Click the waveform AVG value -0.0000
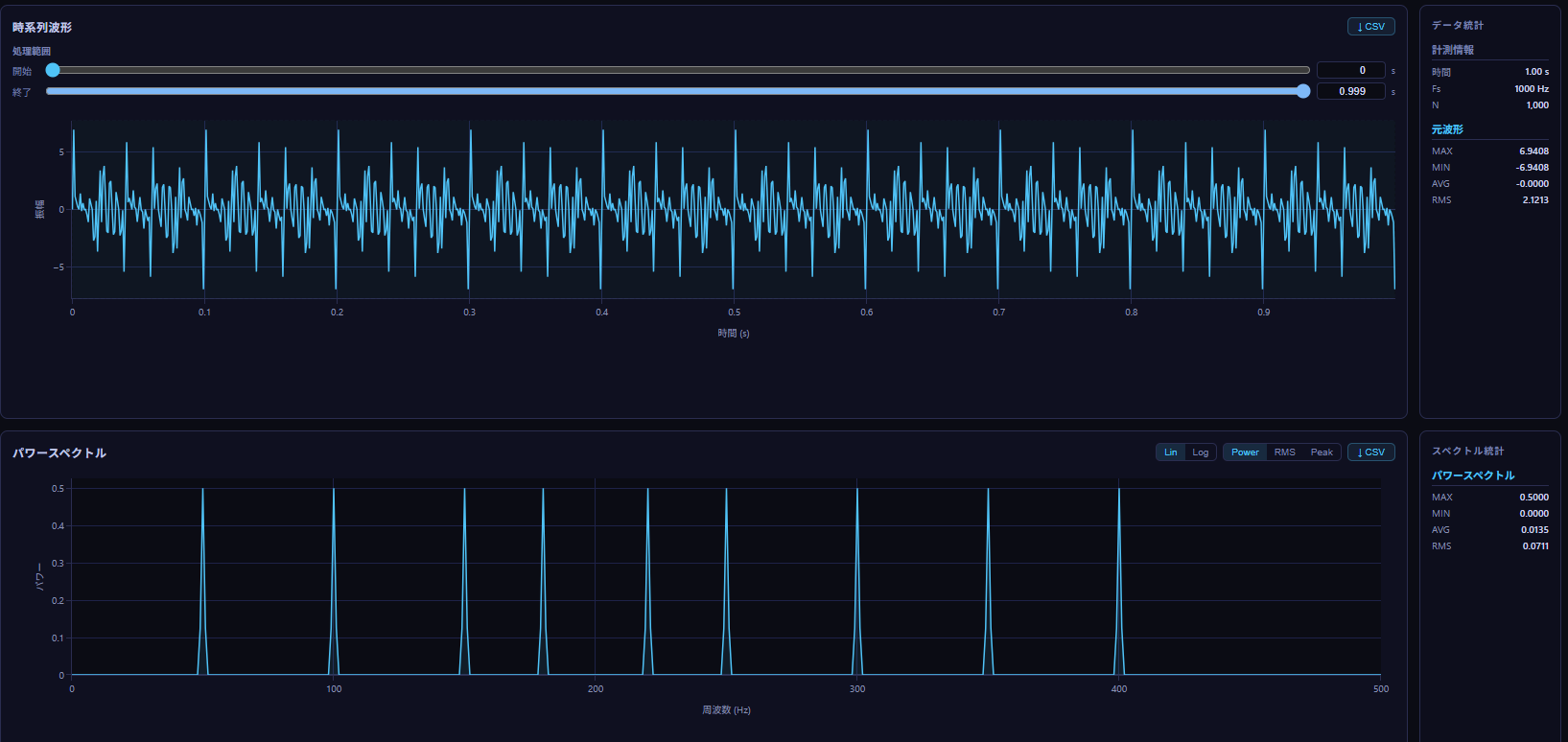Image resolution: width=1568 pixels, height=742 pixels. pyautogui.click(x=1533, y=184)
